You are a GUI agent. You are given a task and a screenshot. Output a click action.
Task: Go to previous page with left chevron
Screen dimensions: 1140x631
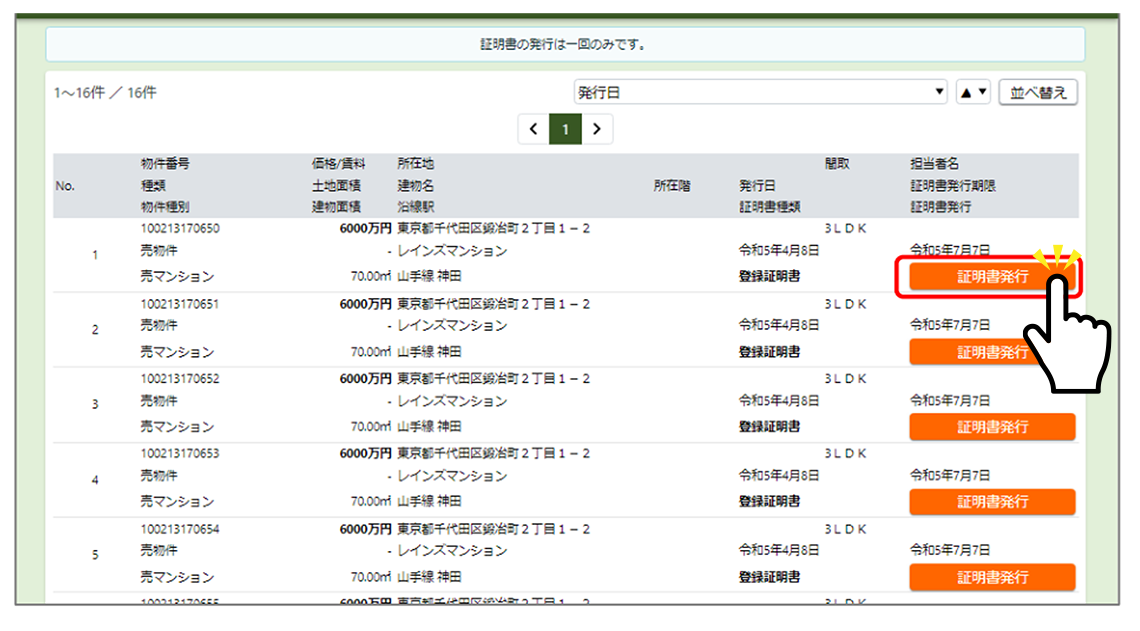point(534,129)
